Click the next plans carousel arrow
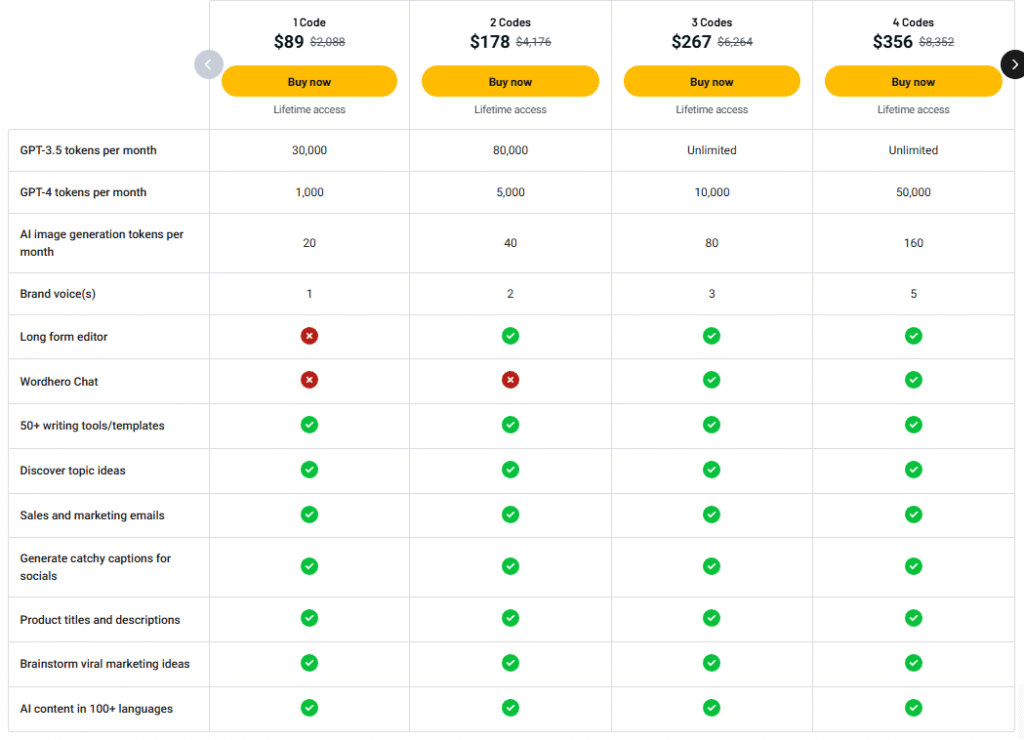 point(1014,65)
